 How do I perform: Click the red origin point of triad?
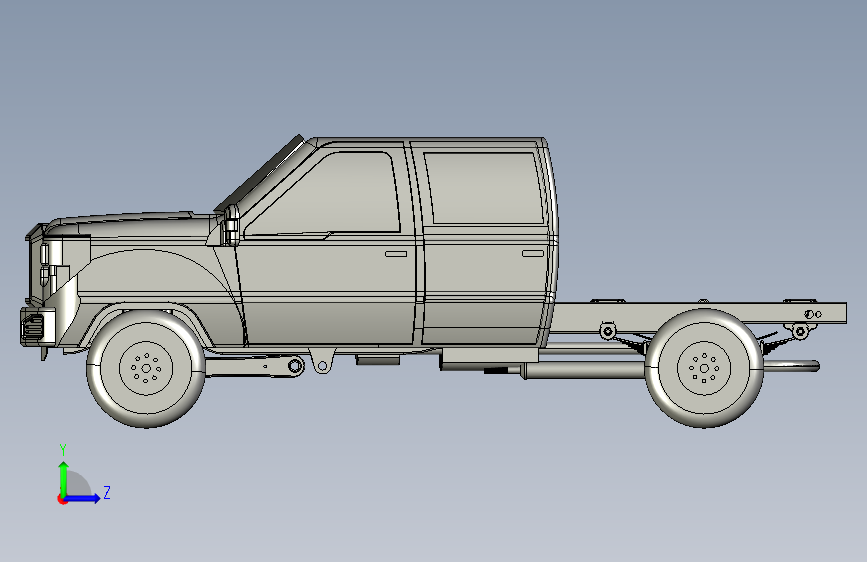click(62, 499)
